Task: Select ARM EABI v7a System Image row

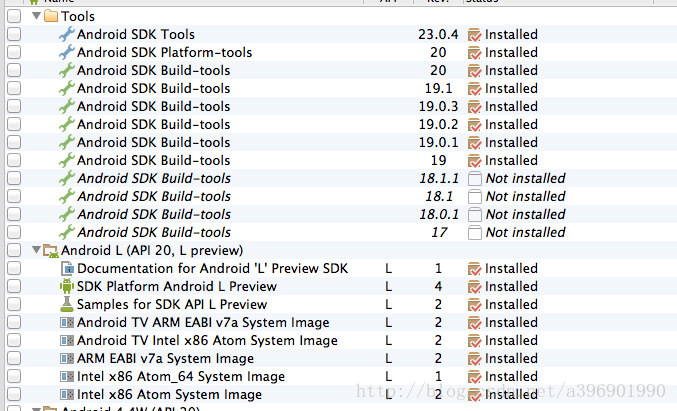Action: pyautogui.click(x=341, y=358)
